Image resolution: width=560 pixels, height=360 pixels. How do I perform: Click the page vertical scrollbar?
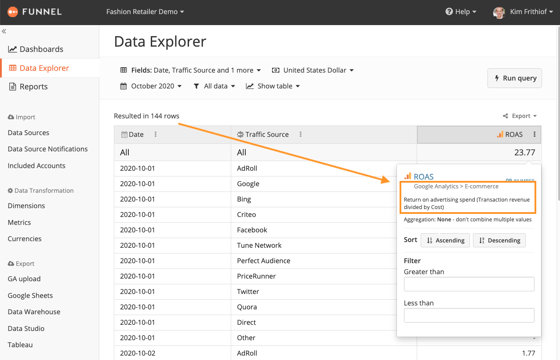coord(558,112)
